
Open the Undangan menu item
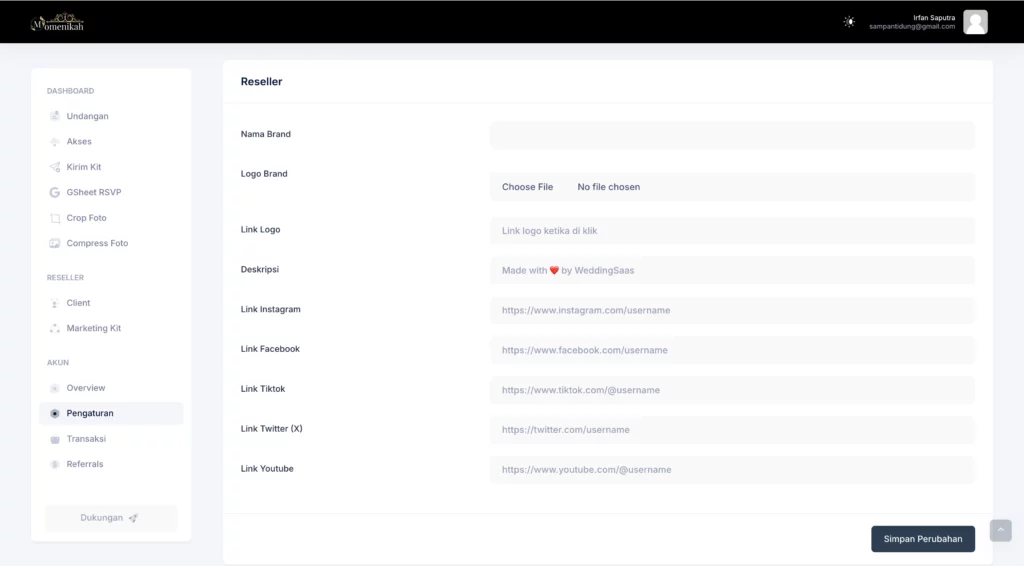pyautogui.click(x=111, y=116)
